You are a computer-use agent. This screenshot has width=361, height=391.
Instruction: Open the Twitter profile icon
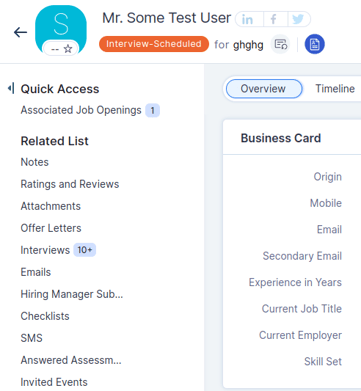click(299, 19)
